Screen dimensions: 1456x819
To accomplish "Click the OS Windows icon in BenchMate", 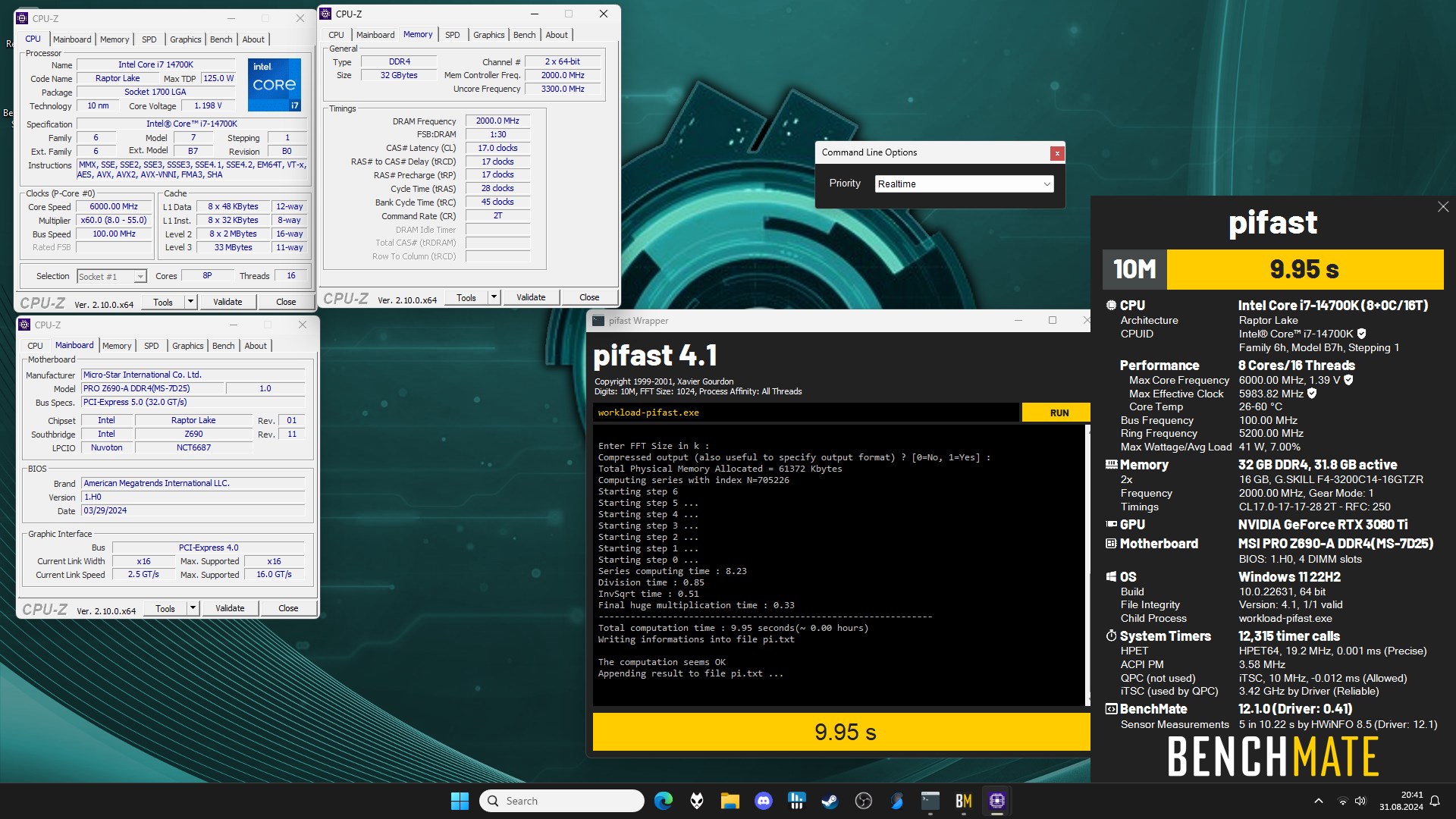I will point(1111,576).
